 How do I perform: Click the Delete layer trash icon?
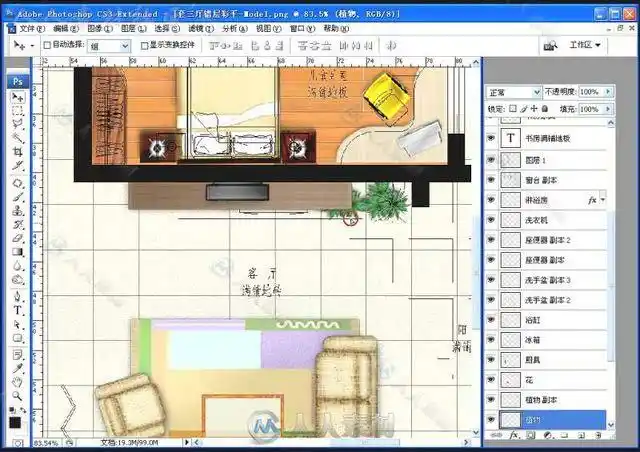tap(598, 436)
